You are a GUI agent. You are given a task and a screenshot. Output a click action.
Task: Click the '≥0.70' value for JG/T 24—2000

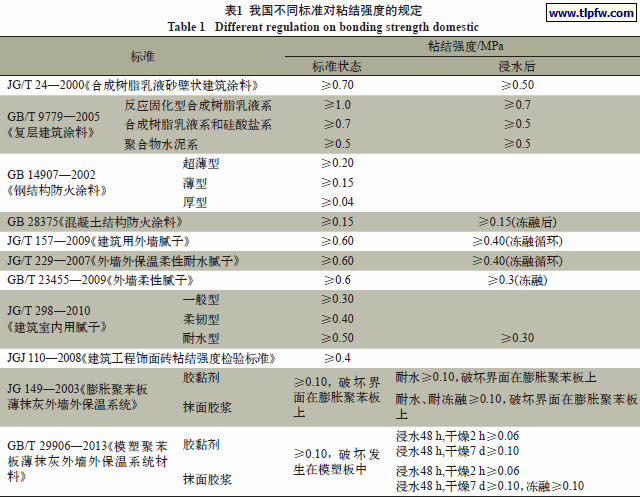pyautogui.click(x=337, y=85)
